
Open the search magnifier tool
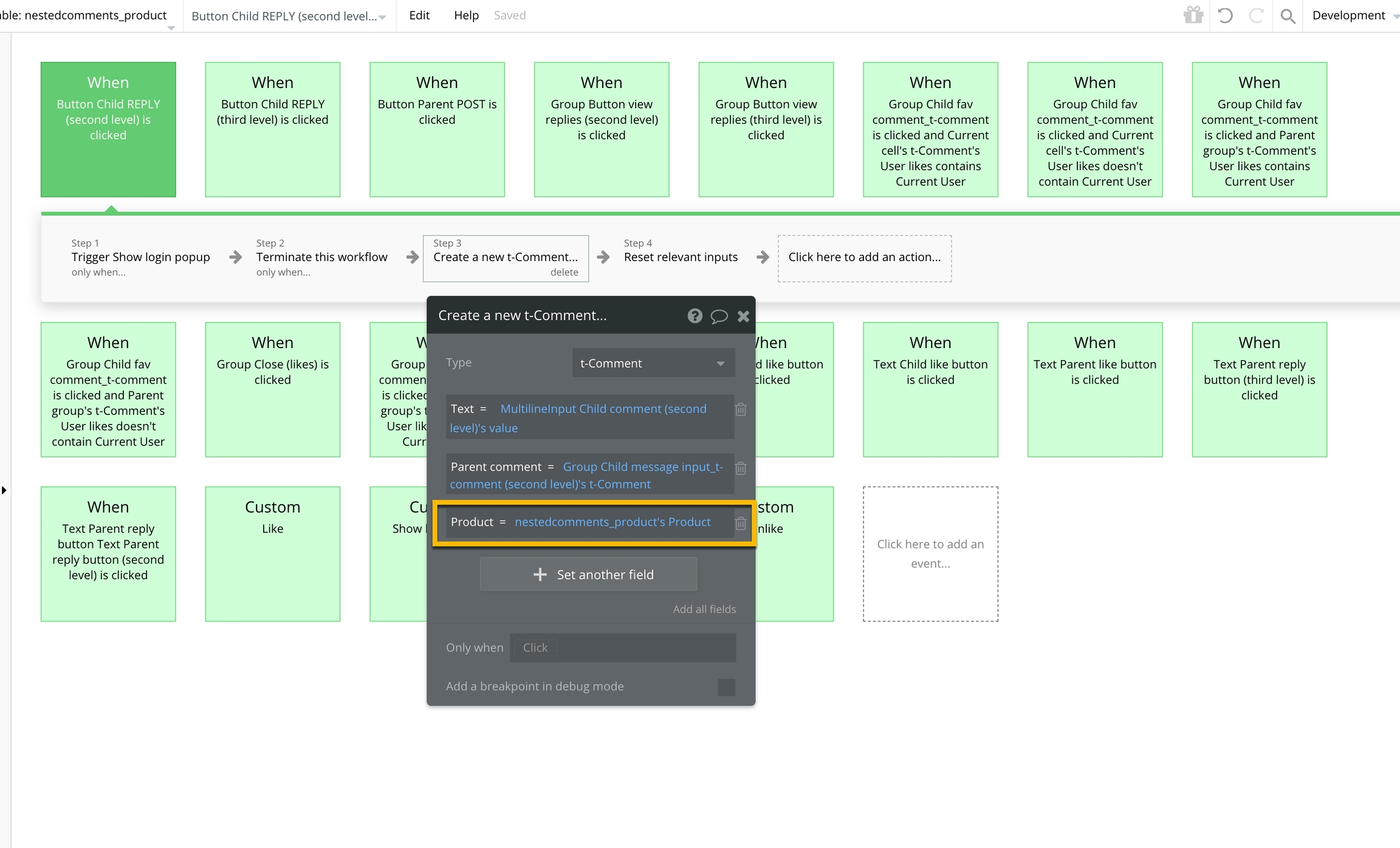pos(1287,16)
